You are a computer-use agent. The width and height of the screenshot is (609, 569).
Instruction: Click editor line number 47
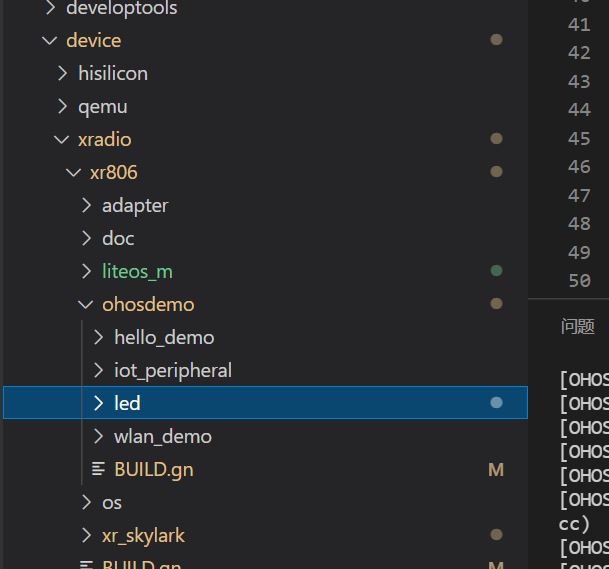pos(579,195)
